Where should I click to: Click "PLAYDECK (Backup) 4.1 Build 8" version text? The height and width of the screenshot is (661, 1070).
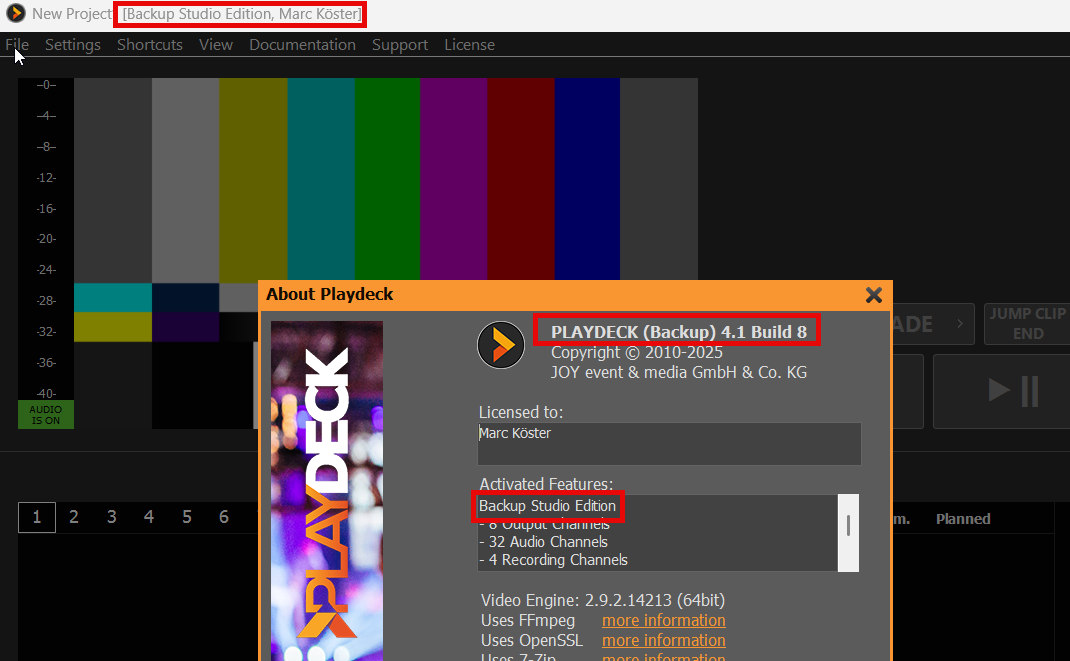pos(679,332)
